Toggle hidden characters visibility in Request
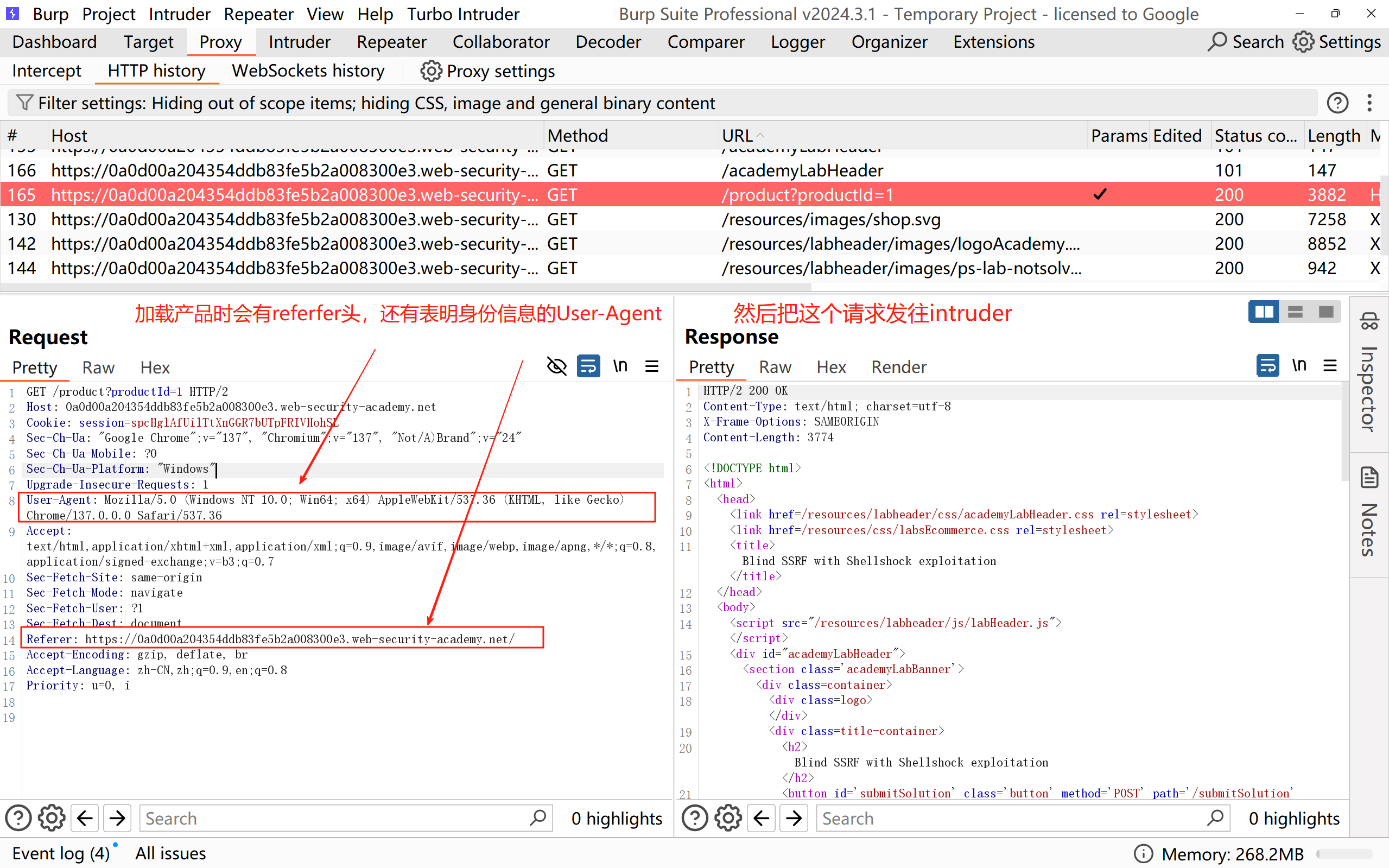Screen dimensions: 1389x868 pos(556,366)
